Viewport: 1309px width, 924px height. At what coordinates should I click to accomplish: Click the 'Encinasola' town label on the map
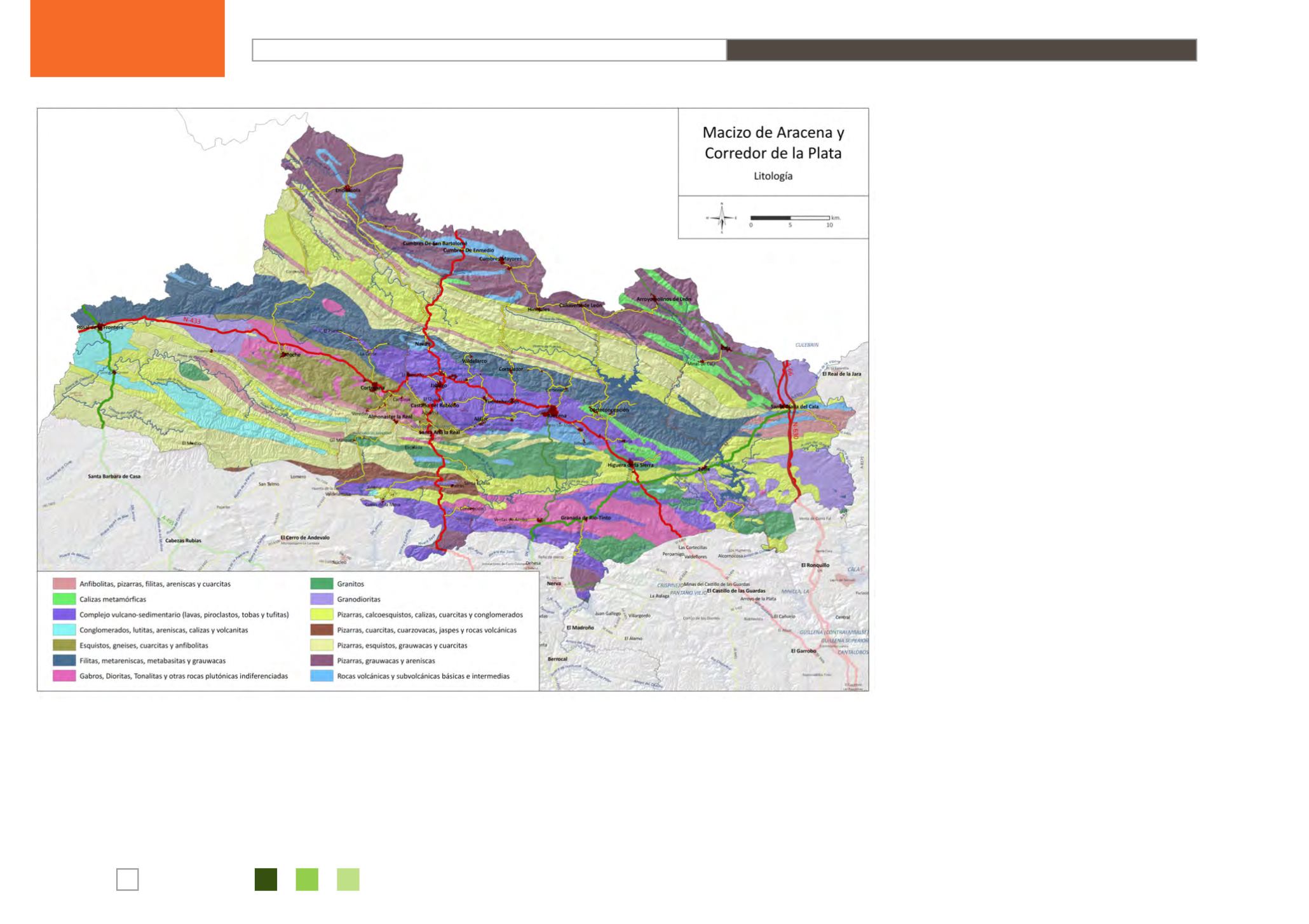click(x=348, y=190)
